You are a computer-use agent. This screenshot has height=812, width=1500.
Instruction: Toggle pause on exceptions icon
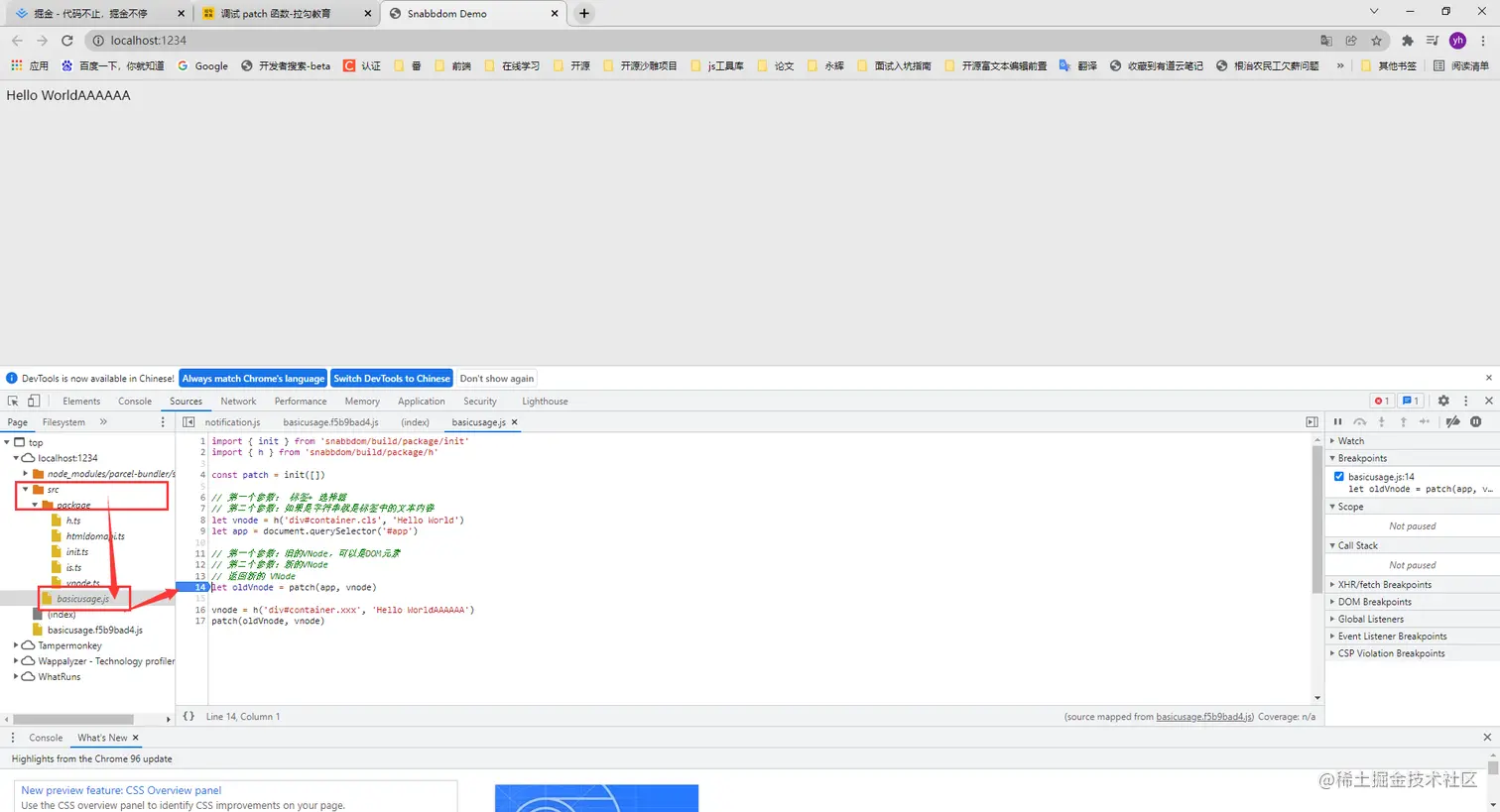(1476, 421)
